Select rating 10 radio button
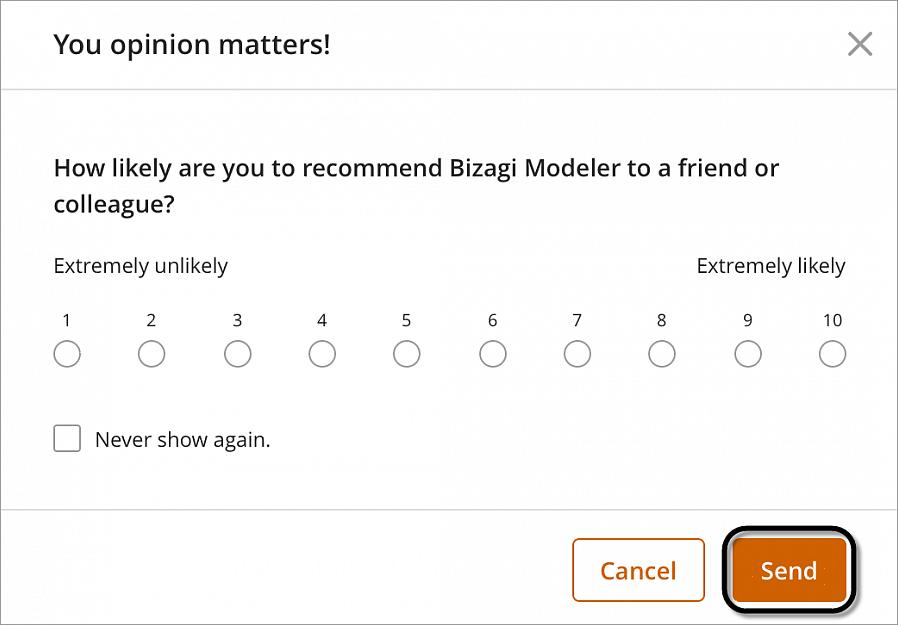Viewport: 898px width, 625px height. pyautogui.click(x=832, y=354)
